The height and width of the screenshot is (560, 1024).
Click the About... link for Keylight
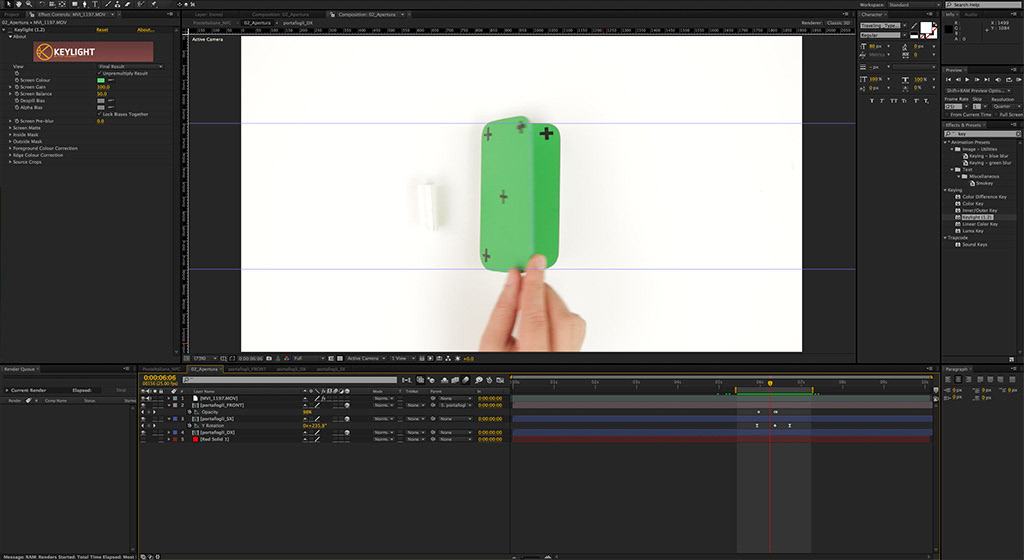pyautogui.click(x=145, y=29)
